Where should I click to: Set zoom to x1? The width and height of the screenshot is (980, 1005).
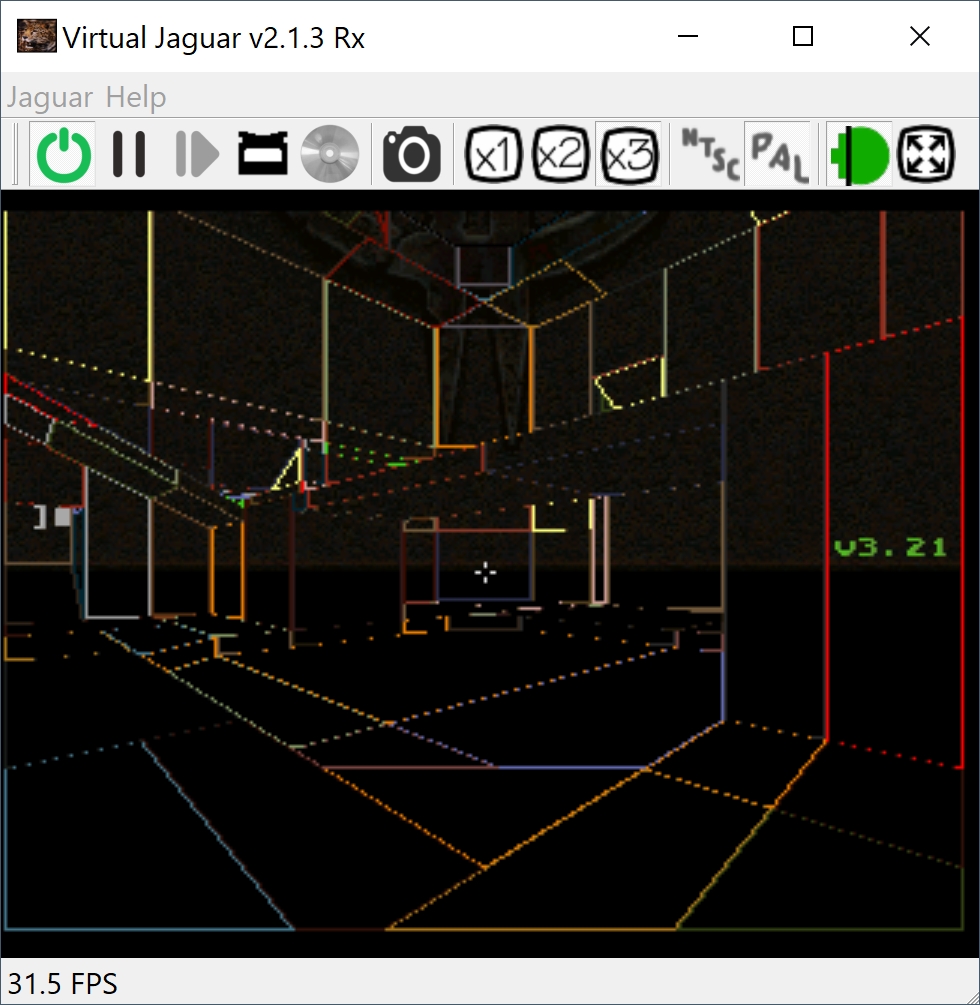(x=494, y=154)
